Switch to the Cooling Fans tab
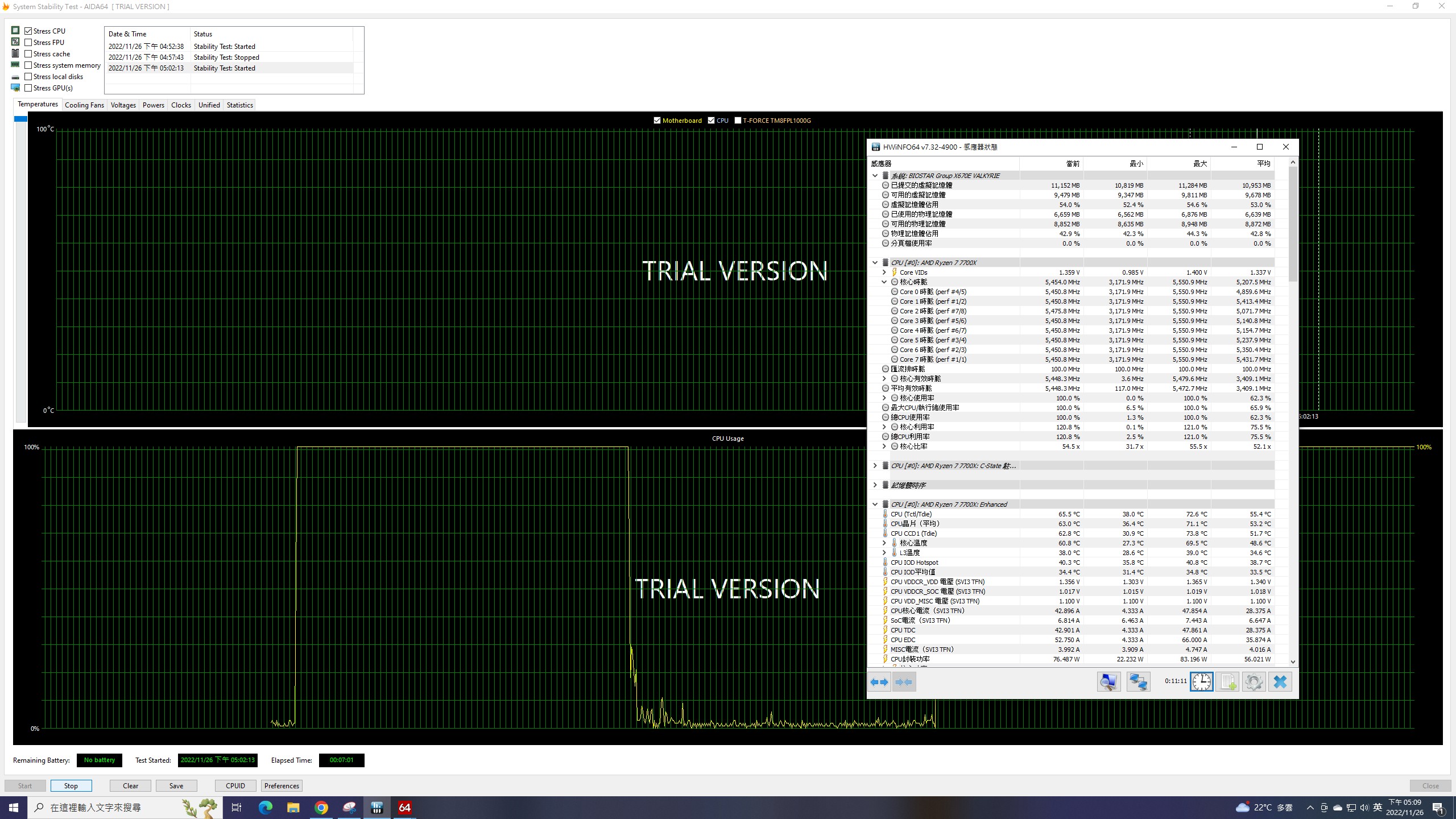The width and height of the screenshot is (1456, 819). [84, 105]
